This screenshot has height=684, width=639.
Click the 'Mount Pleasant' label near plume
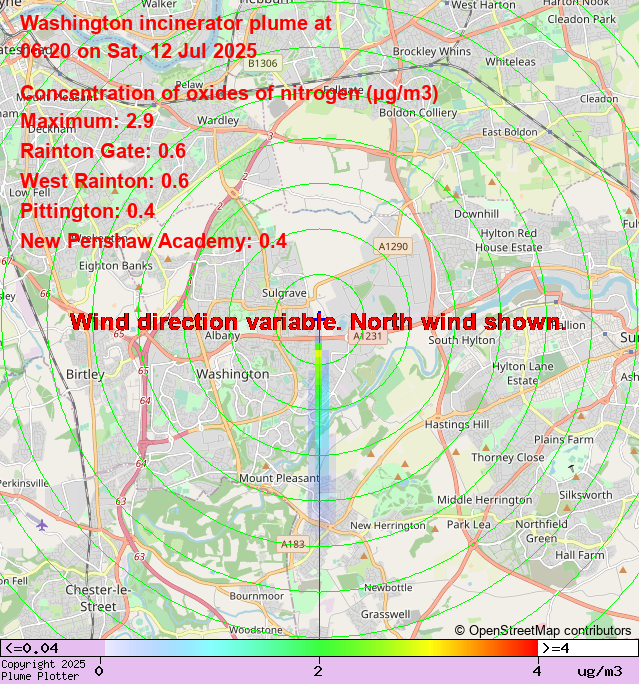pos(279,478)
